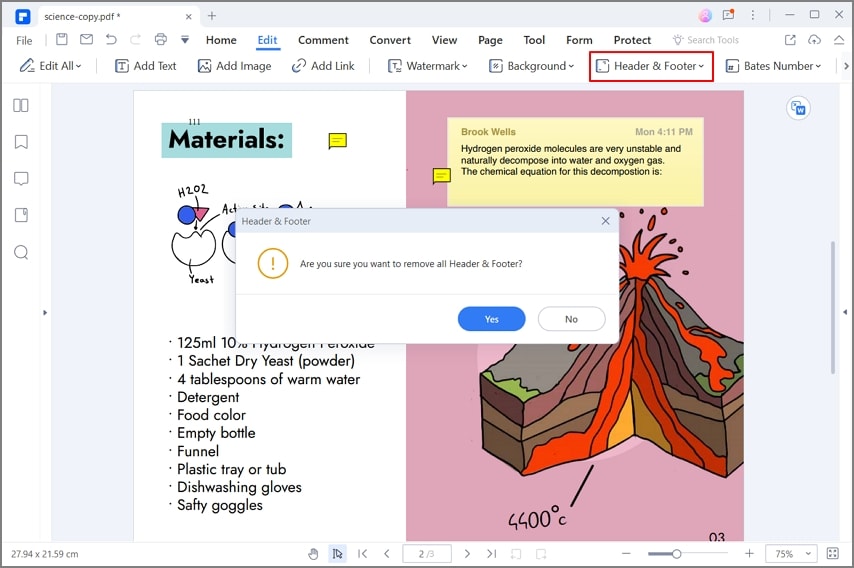This screenshot has height=568, width=854.
Task: Click the previous view icon in the status bar
Action: 515,554
